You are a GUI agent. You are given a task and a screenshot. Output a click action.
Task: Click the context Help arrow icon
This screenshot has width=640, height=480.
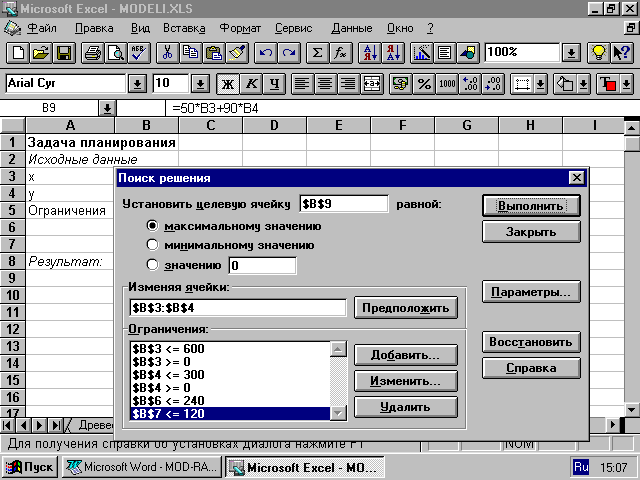tap(622, 53)
